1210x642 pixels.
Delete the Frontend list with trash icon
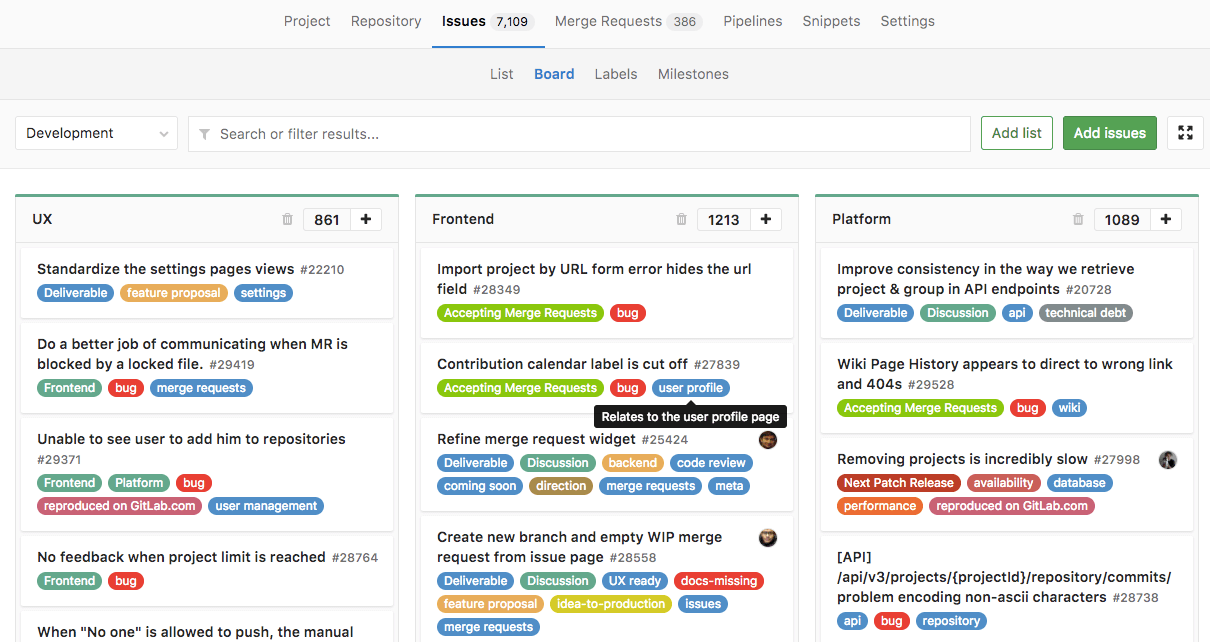(681, 220)
